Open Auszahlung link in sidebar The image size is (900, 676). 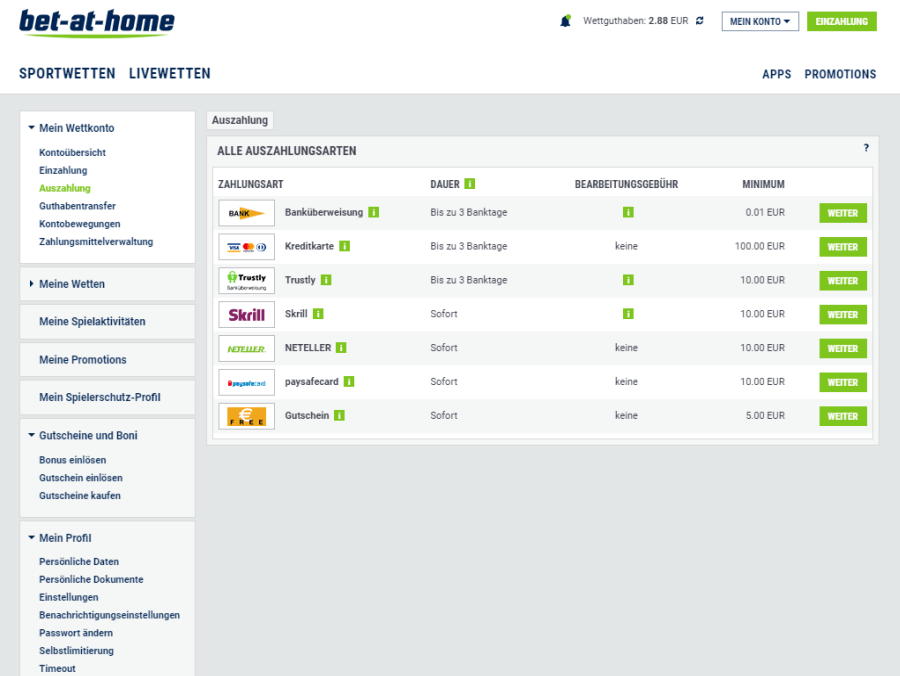point(65,188)
